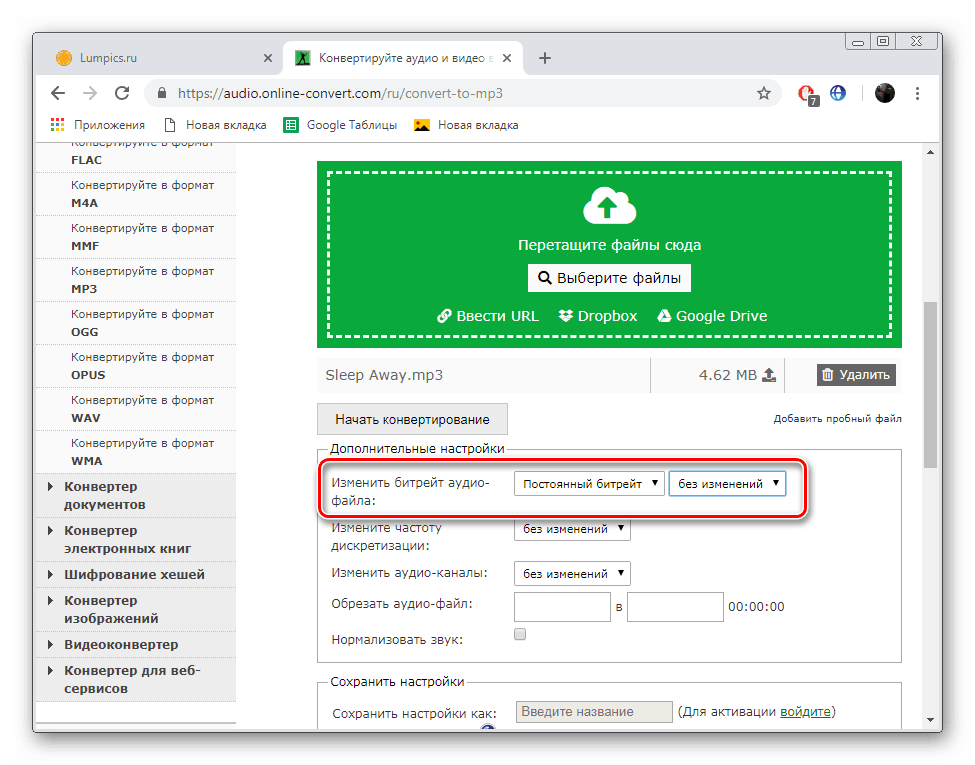Open the bitrate value без изменений dropdown
This screenshot has height=765, width=975.
coord(728,484)
